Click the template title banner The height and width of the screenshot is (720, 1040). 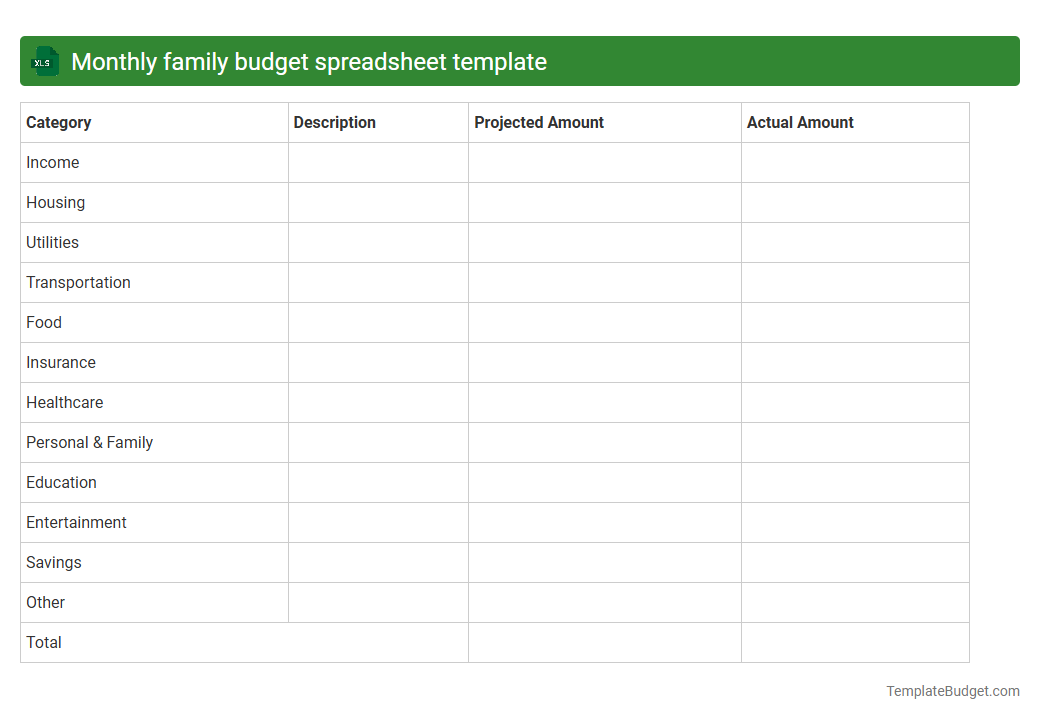pos(520,61)
